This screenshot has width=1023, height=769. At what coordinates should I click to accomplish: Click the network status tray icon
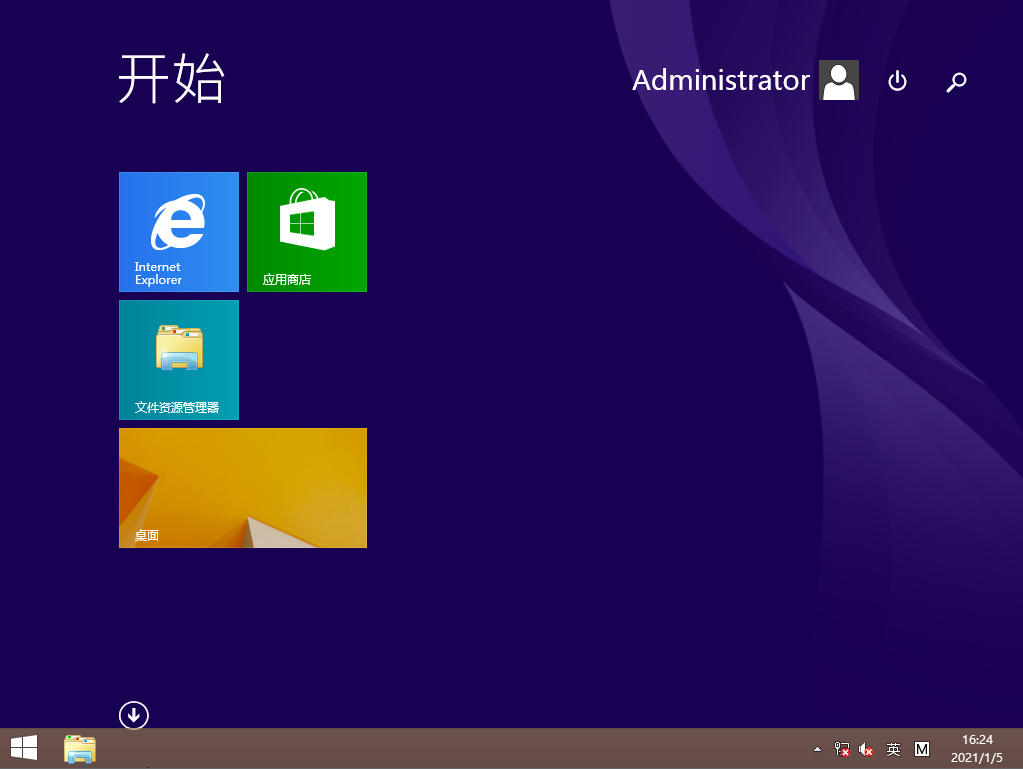pyautogui.click(x=842, y=749)
